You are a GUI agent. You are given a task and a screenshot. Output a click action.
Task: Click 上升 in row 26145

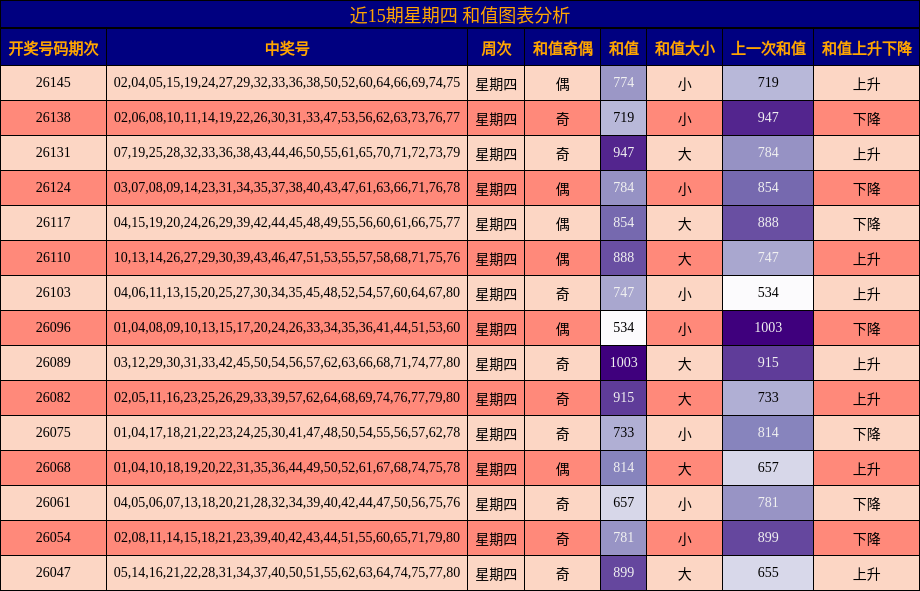pyautogui.click(x=867, y=84)
